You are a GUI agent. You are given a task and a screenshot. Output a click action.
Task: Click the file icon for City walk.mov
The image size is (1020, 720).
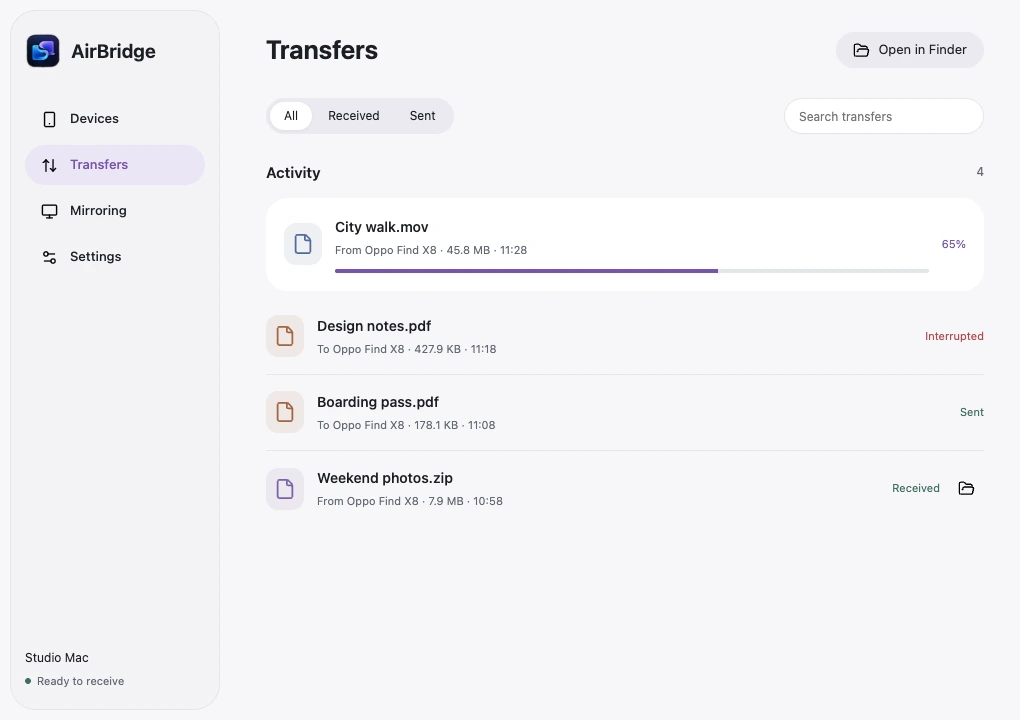click(x=303, y=244)
